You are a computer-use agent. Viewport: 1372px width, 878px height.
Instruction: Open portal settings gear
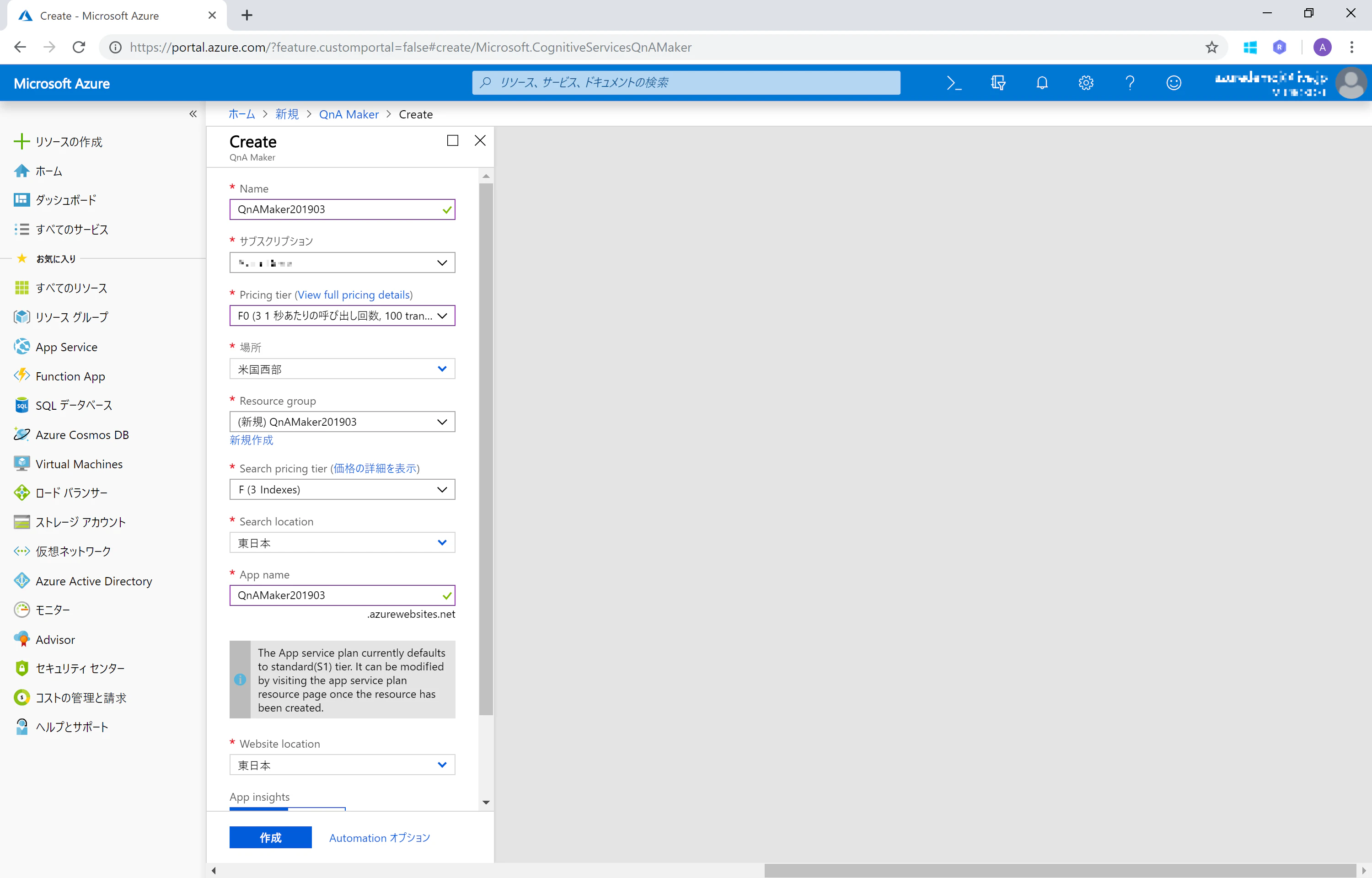[x=1086, y=83]
